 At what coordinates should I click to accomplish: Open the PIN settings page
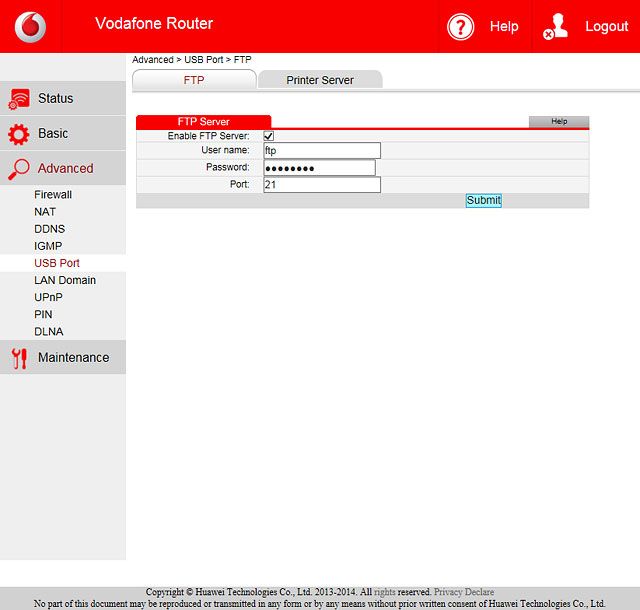[x=43, y=314]
